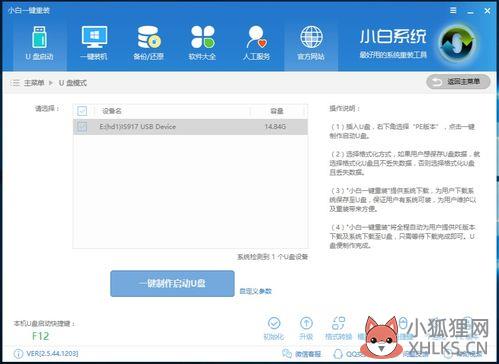
Task: Open the hamburger menu in title bar
Action: [453, 11]
